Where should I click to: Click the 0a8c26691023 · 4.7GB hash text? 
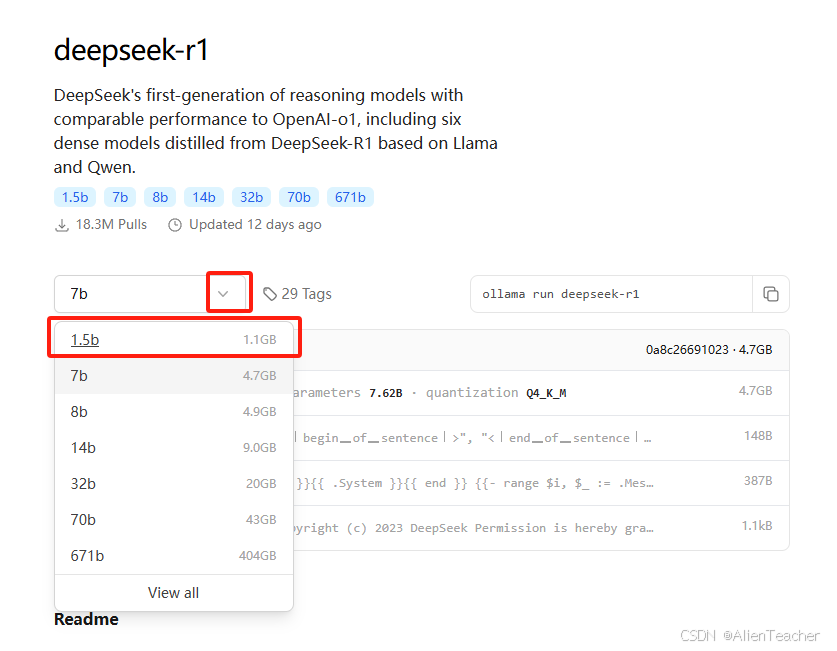pyautogui.click(x=709, y=350)
